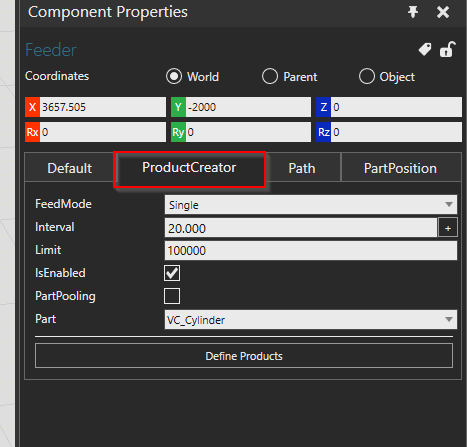Switch to the PartPosition tab
467x447 pixels.
(x=401, y=168)
